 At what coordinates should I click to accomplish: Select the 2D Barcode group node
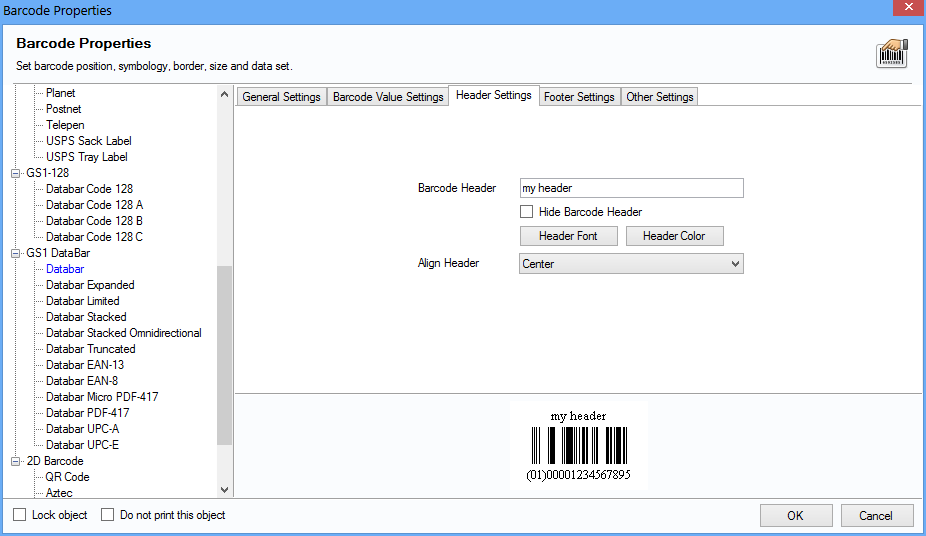click(54, 460)
